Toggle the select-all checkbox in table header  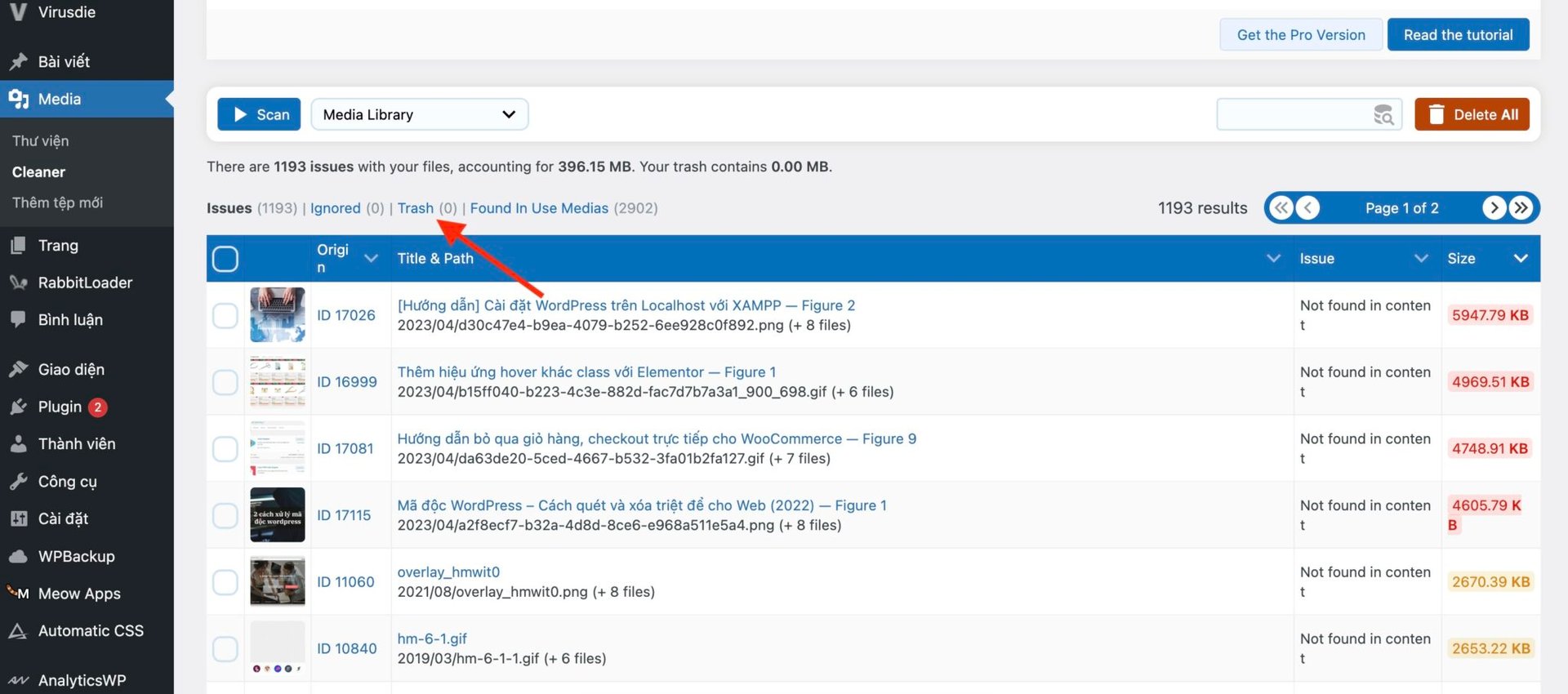[x=225, y=259]
